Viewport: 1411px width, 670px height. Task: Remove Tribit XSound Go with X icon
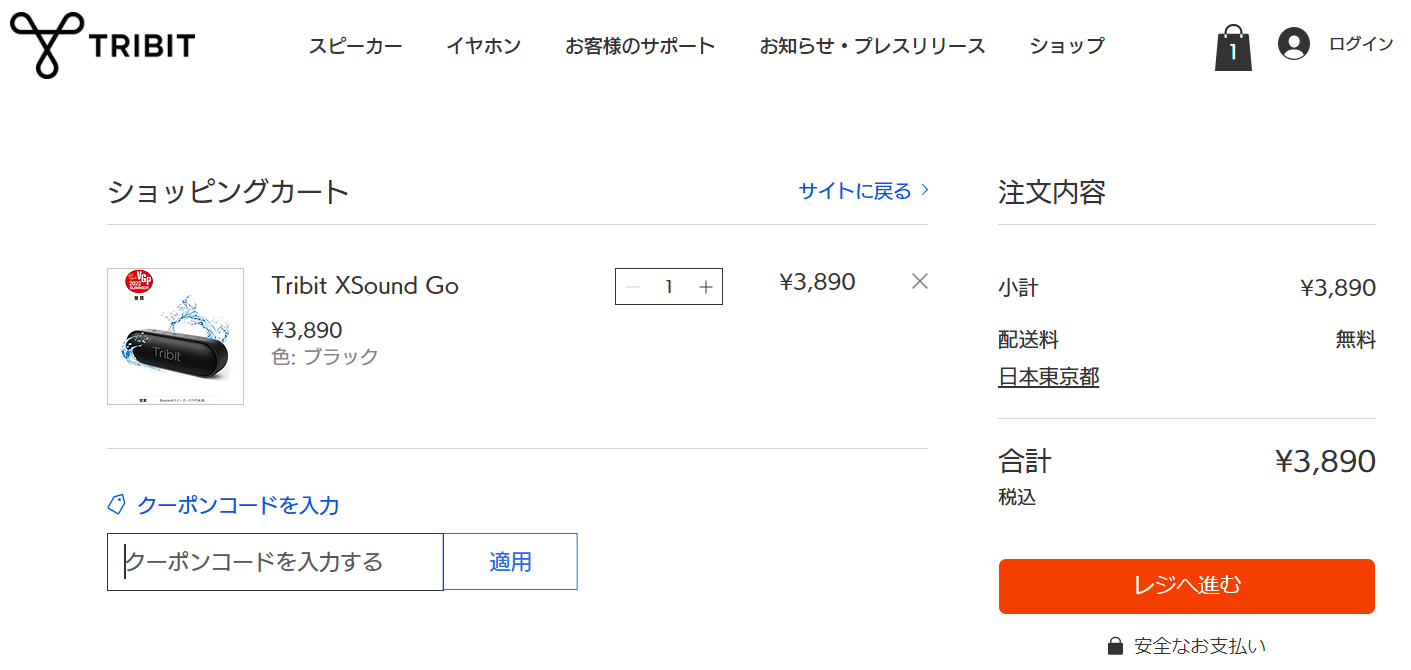[x=920, y=282]
